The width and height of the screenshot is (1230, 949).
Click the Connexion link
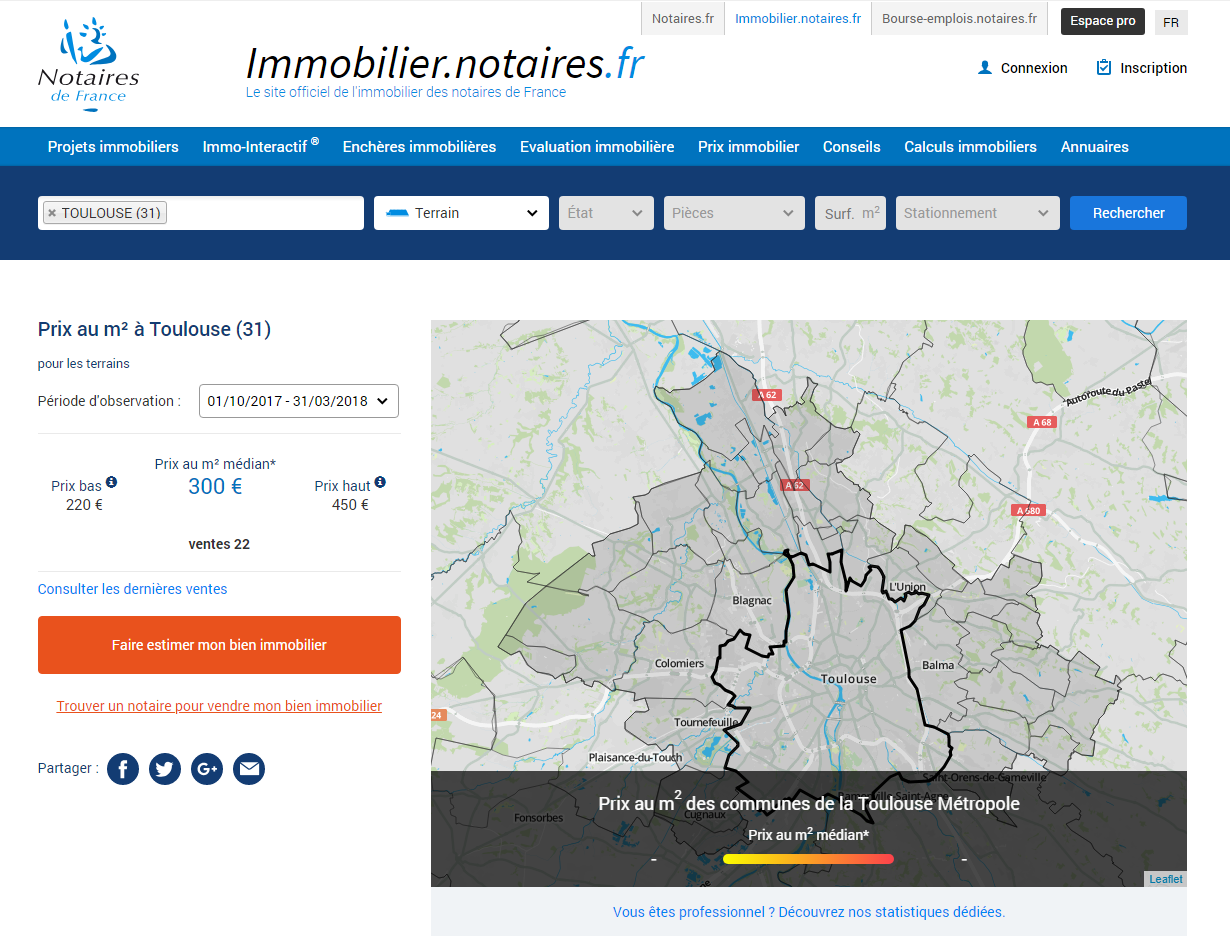1034,68
